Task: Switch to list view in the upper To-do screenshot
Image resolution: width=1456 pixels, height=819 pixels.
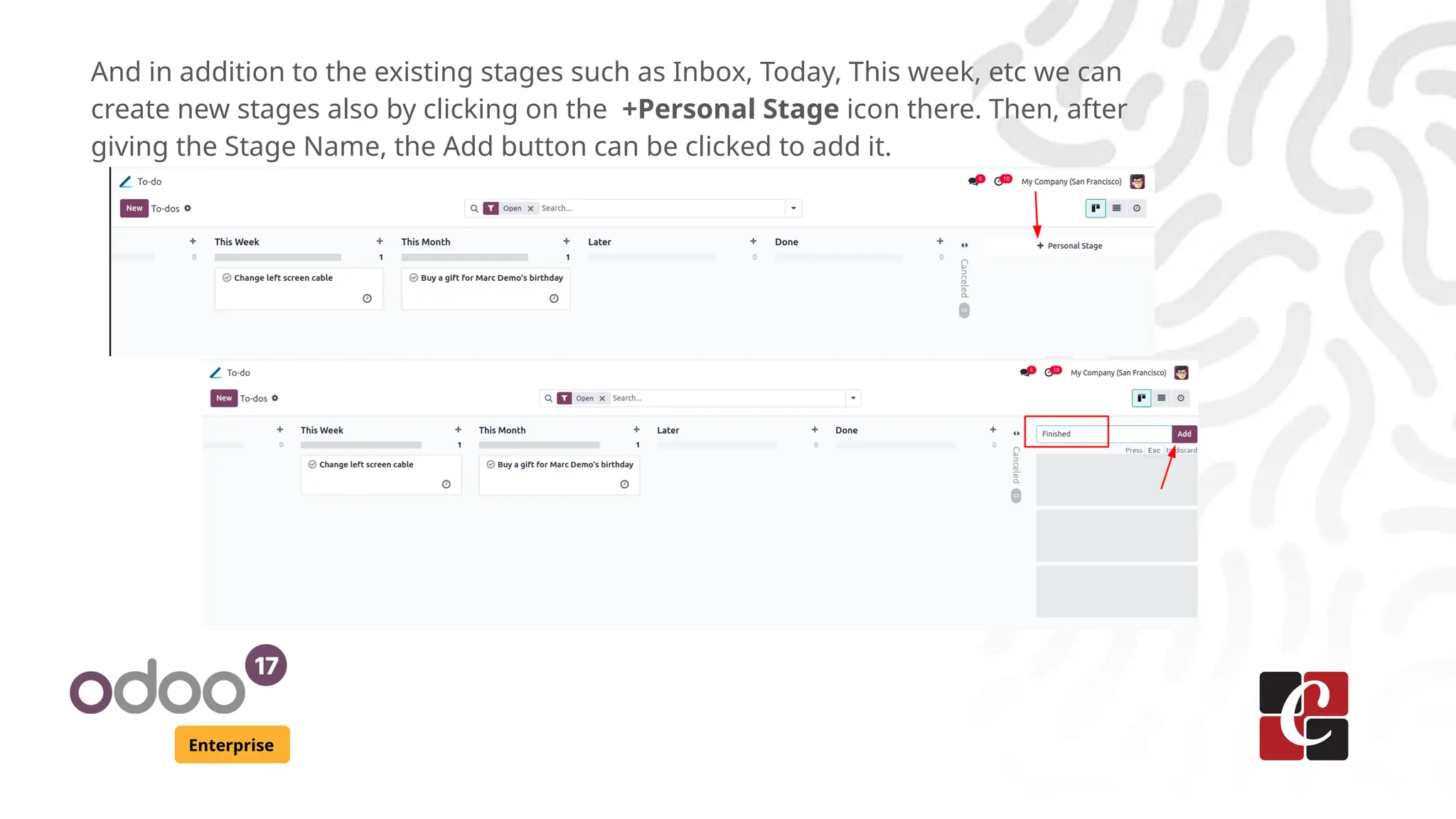Action: pyautogui.click(x=1116, y=208)
